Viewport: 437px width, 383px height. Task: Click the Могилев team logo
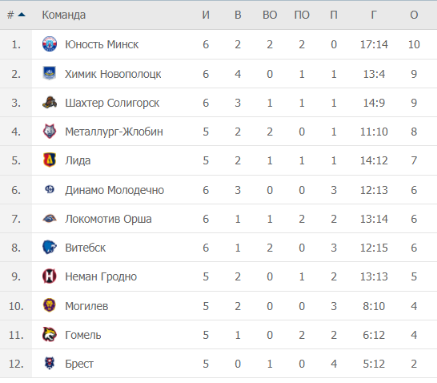click(49, 305)
